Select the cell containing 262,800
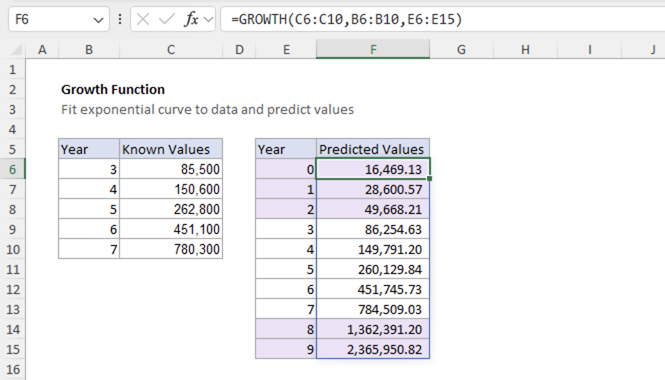Screen dimensions: 665x380 pos(171,209)
